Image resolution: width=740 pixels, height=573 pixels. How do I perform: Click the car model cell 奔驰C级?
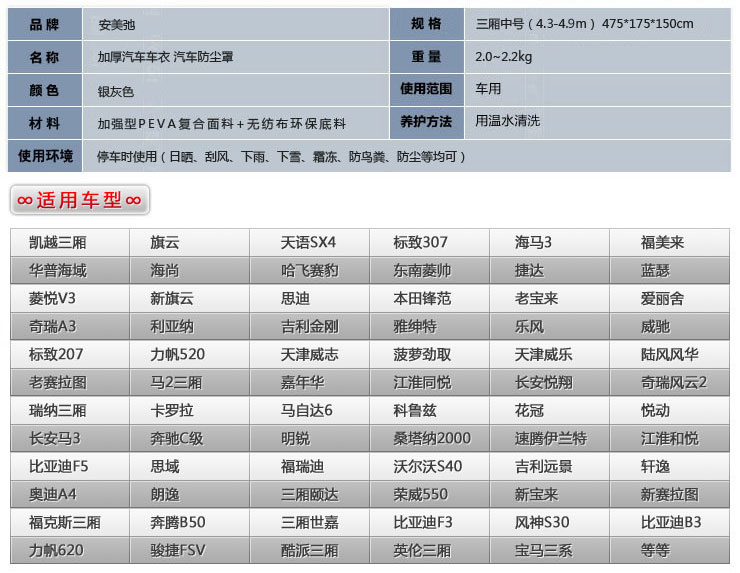(x=190, y=438)
